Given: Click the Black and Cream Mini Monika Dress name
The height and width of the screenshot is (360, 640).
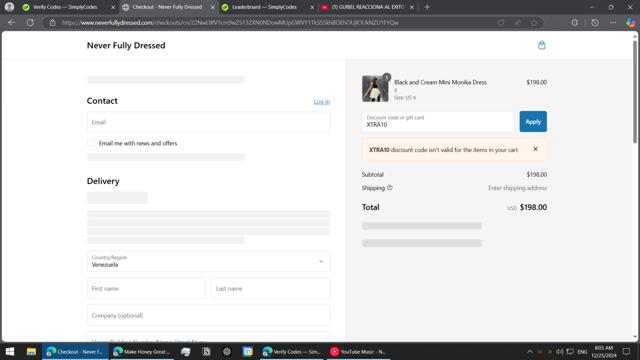Looking at the screenshot, I should [440, 82].
